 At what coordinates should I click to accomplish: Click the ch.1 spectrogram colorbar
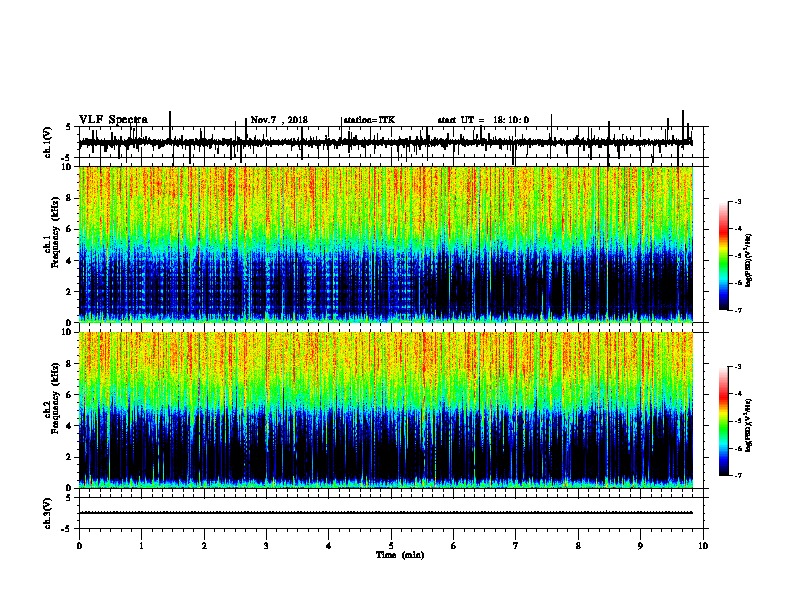click(723, 256)
